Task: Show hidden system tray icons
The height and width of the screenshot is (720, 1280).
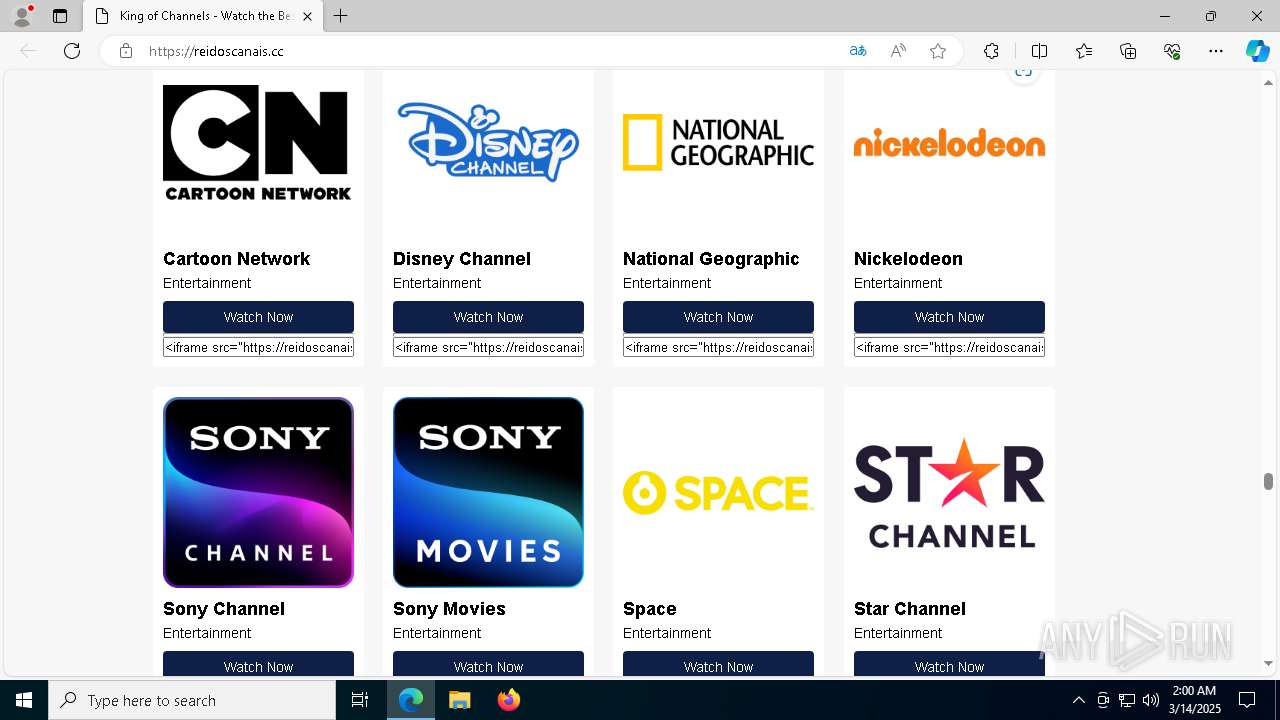Action: click(x=1078, y=700)
